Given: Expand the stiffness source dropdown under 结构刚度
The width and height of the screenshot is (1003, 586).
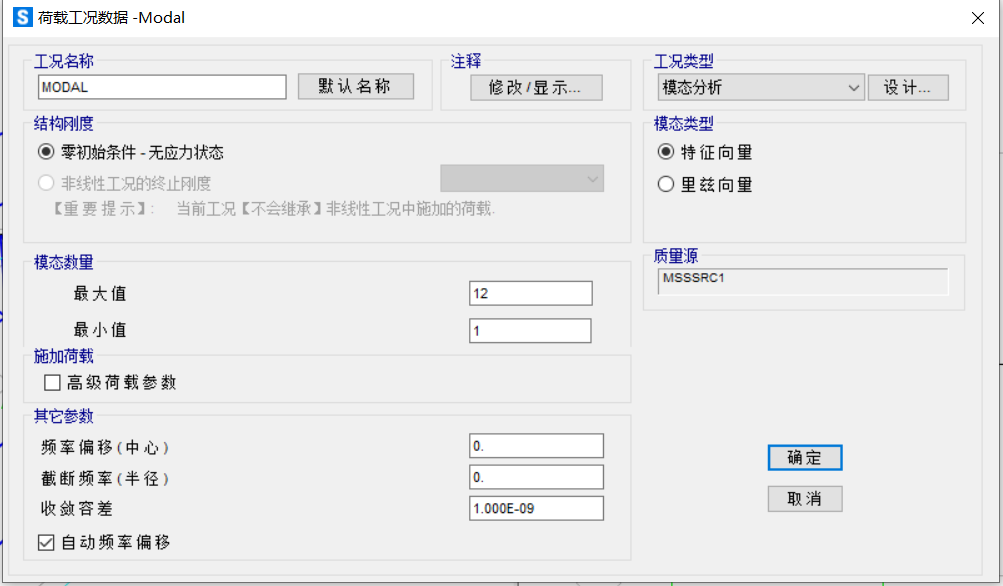Looking at the screenshot, I should coord(597,178).
